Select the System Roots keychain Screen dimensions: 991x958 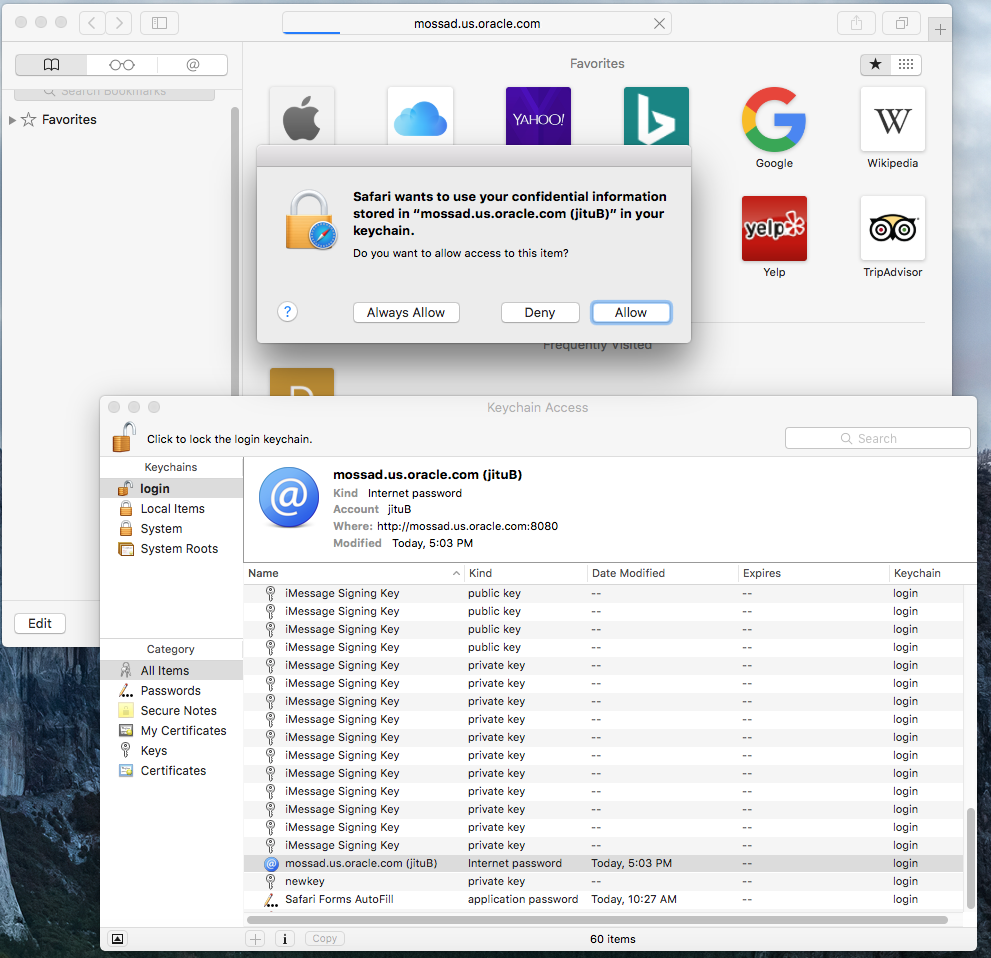[178, 549]
